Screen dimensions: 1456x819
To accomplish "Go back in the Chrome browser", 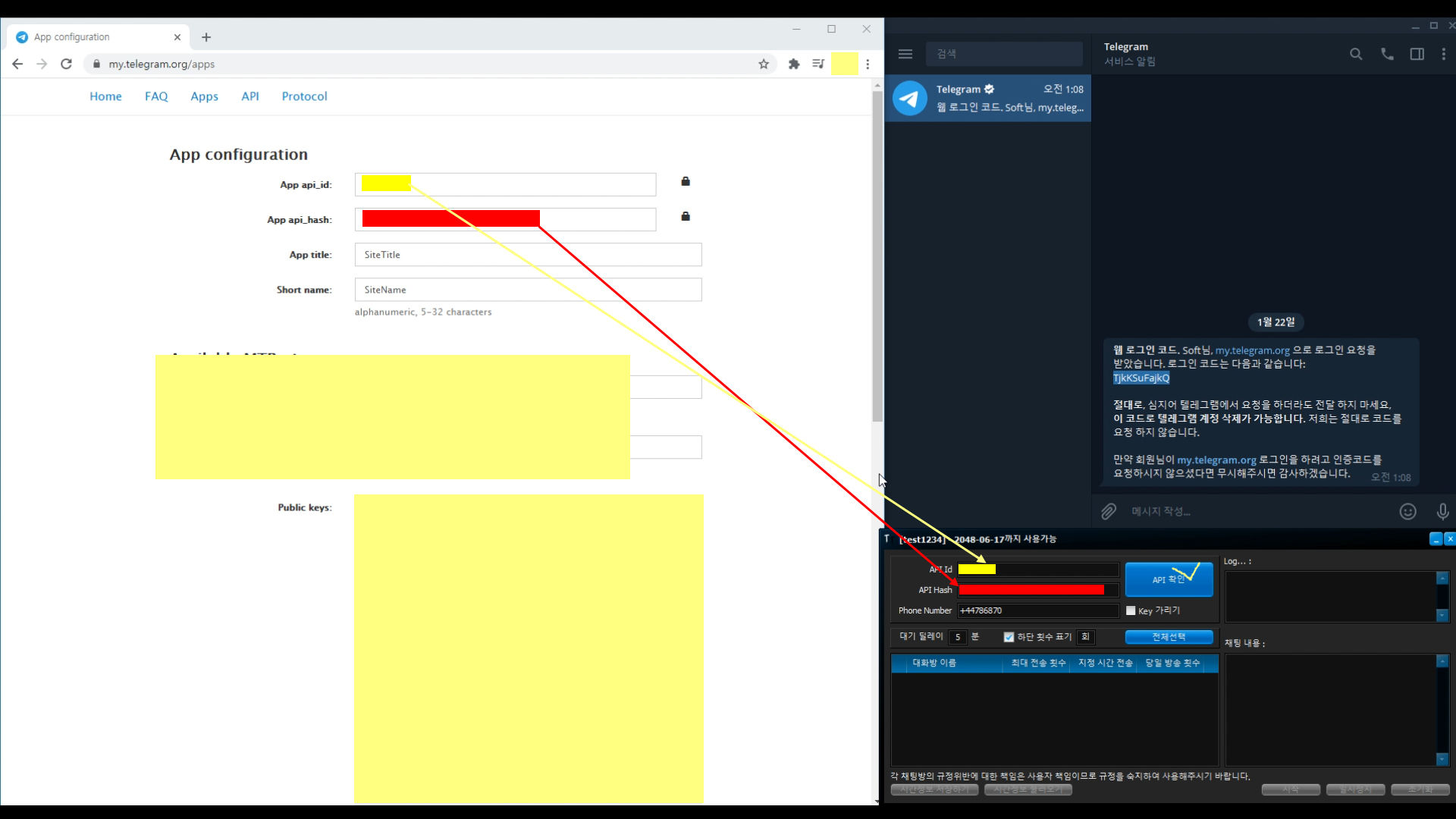I will [x=17, y=64].
